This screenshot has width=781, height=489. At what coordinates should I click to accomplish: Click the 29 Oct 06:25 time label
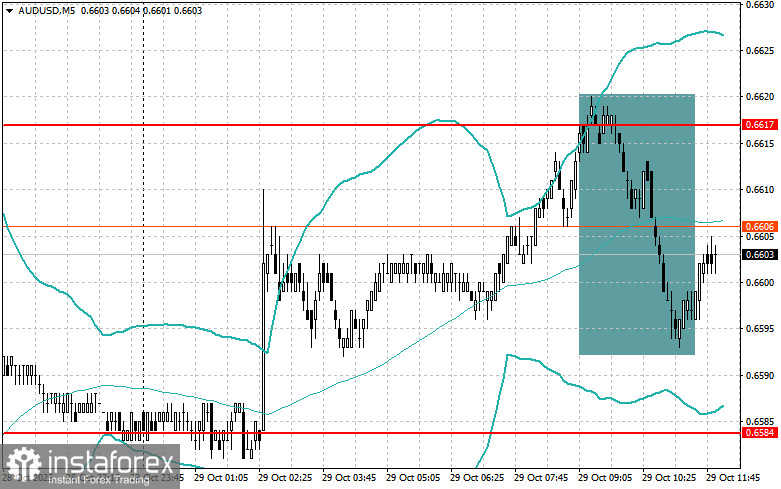point(477,478)
